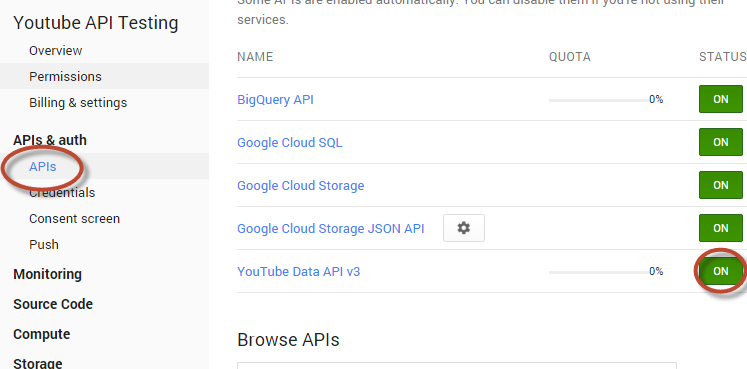Click the BigQuery API quota bar

(599, 100)
